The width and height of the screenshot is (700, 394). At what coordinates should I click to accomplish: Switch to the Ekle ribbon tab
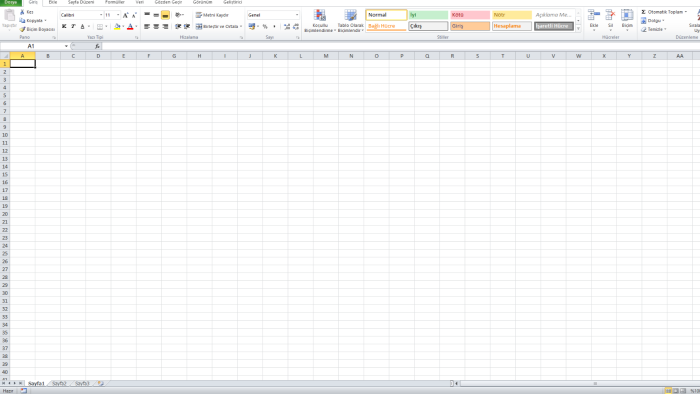coord(53,2)
